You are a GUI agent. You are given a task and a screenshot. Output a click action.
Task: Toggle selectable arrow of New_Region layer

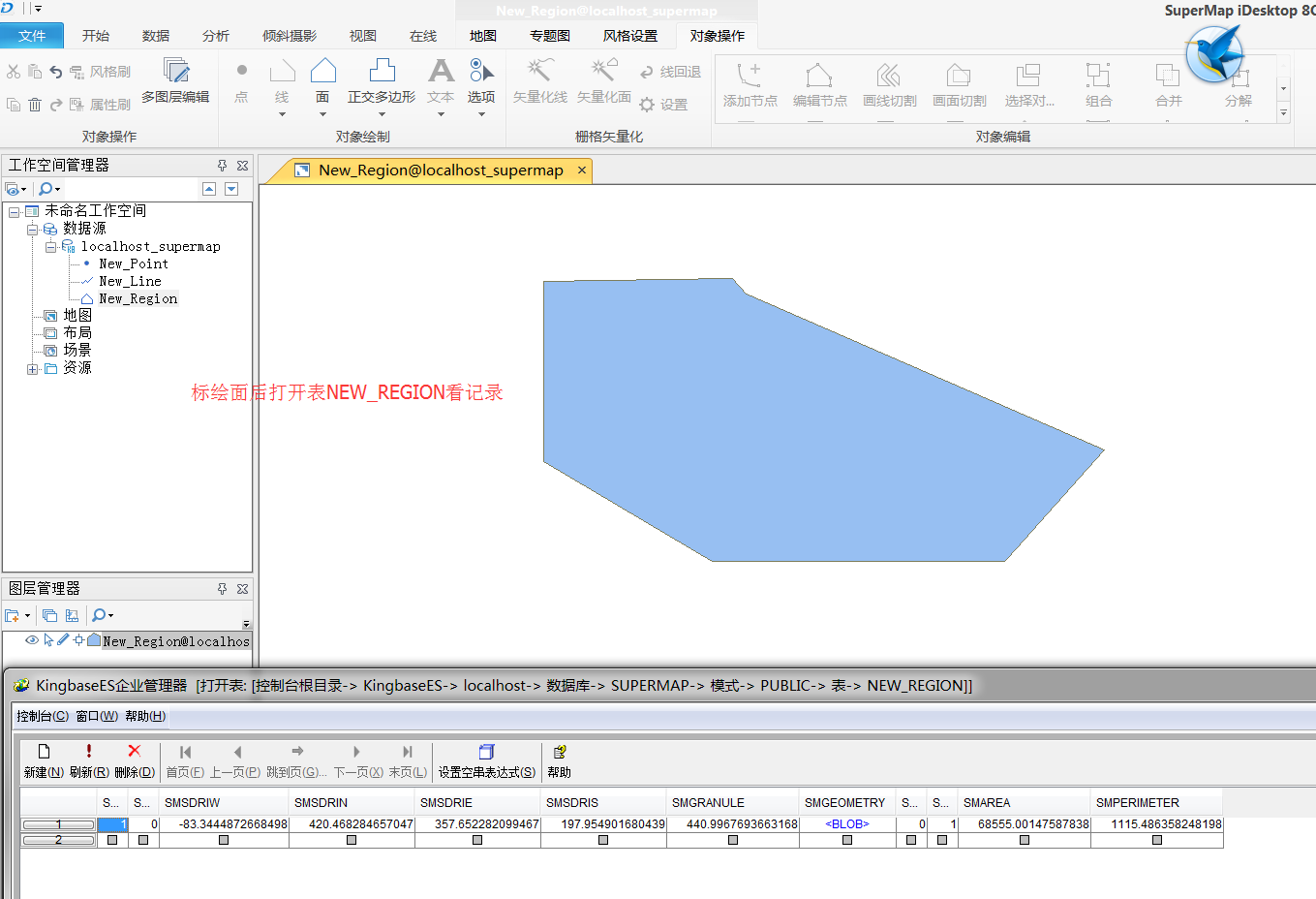tap(48, 640)
